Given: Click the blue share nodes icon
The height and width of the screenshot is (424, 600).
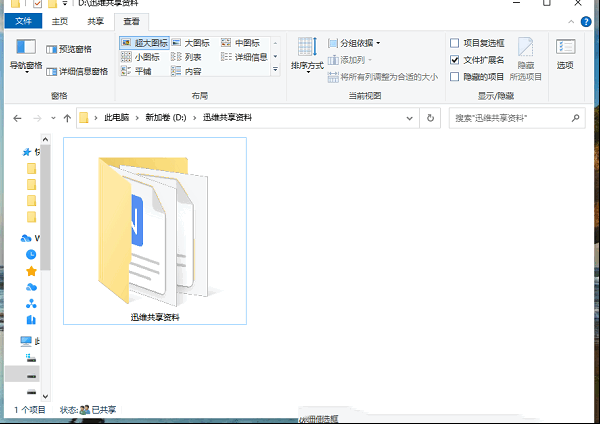Looking at the screenshot, I should (x=31, y=304).
